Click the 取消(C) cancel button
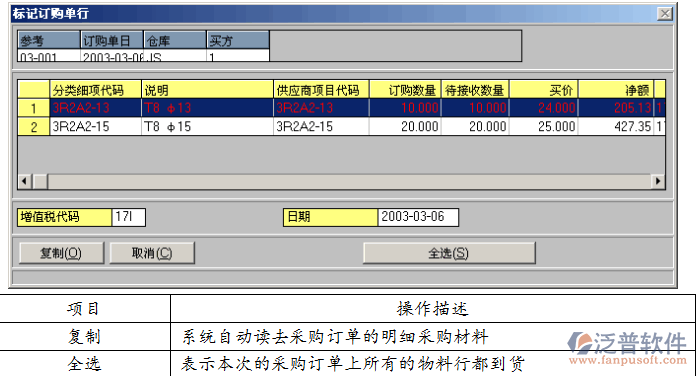697x376 pixels. click(152, 253)
